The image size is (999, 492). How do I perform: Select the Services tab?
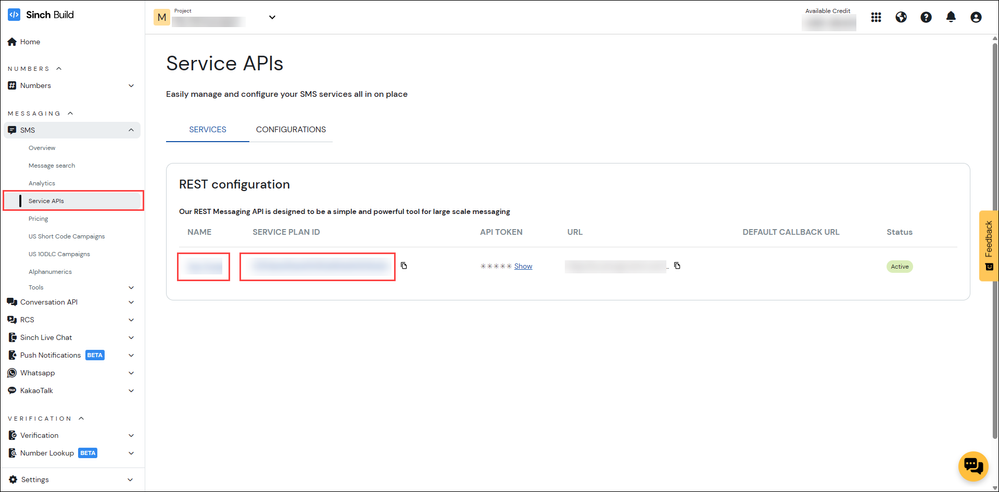[207, 130]
